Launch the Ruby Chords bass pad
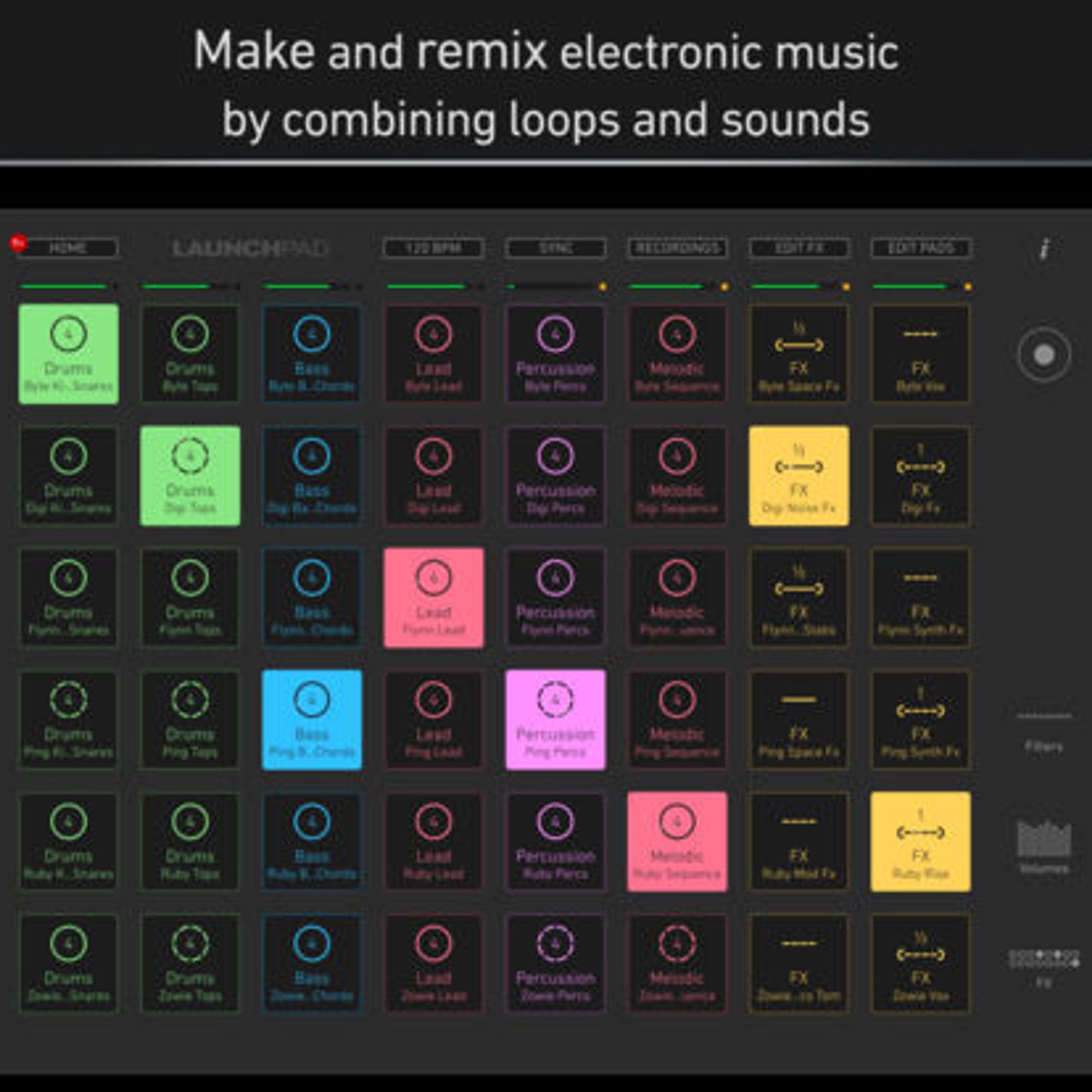This screenshot has height=1092, width=1092. [x=312, y=842]
